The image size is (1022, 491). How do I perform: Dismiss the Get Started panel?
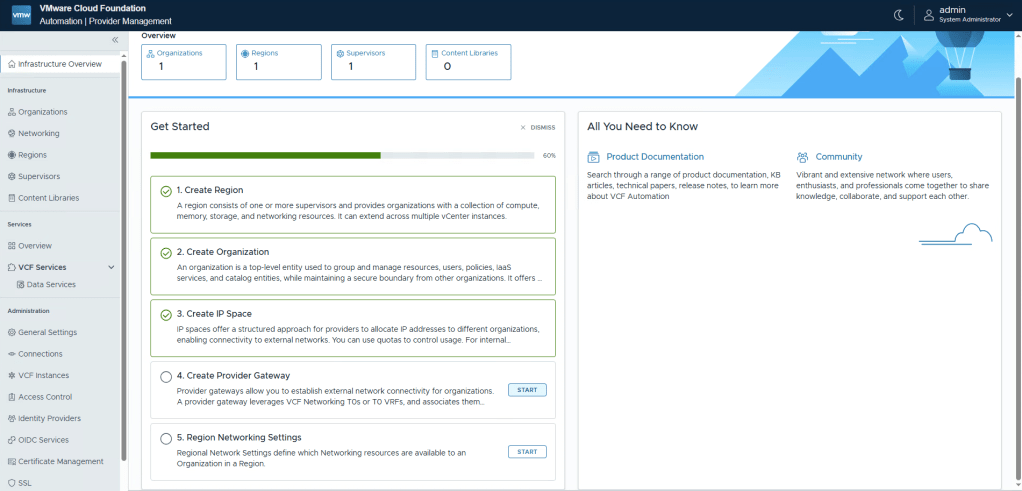click(537, 128)
